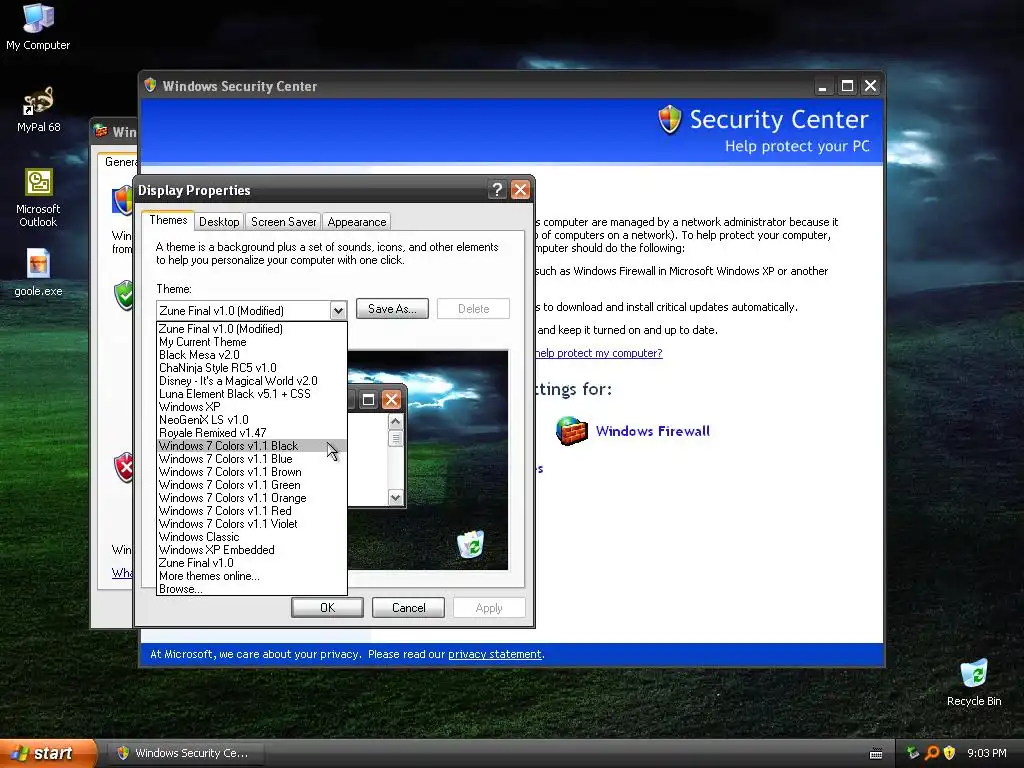Click the Windows Firewall settings link
Viewport: 1024px width, 768px height.
[x=652, y=431]
